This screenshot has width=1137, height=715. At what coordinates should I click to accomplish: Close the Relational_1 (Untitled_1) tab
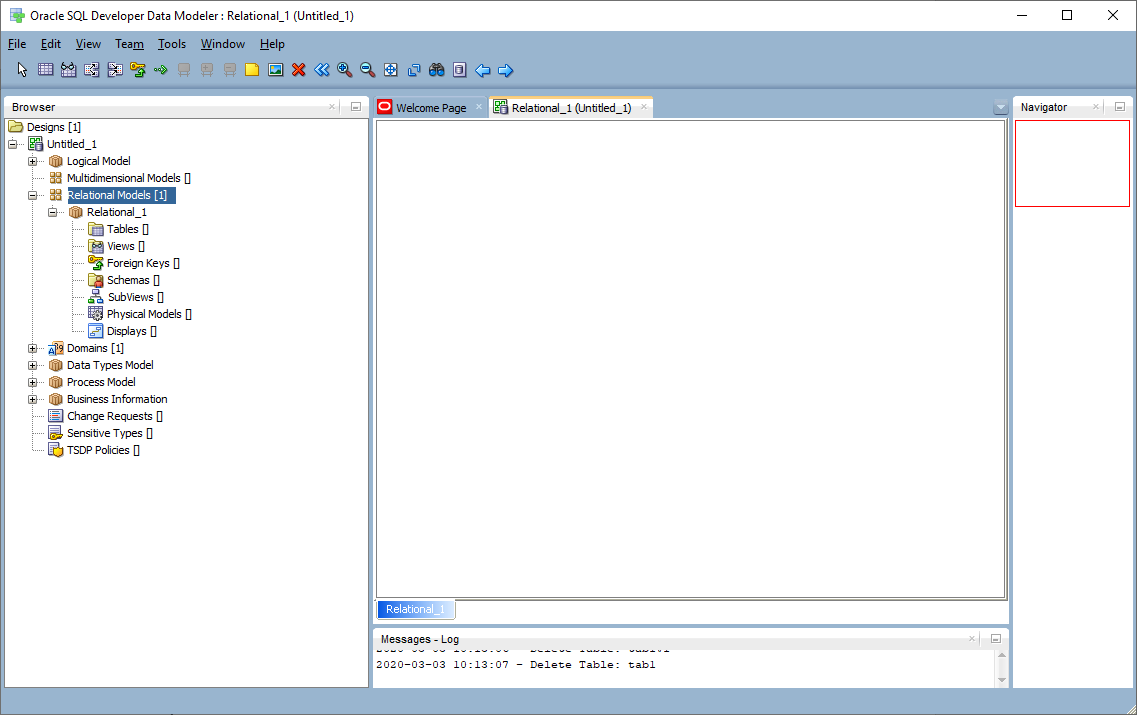click(x=644, y=107)
